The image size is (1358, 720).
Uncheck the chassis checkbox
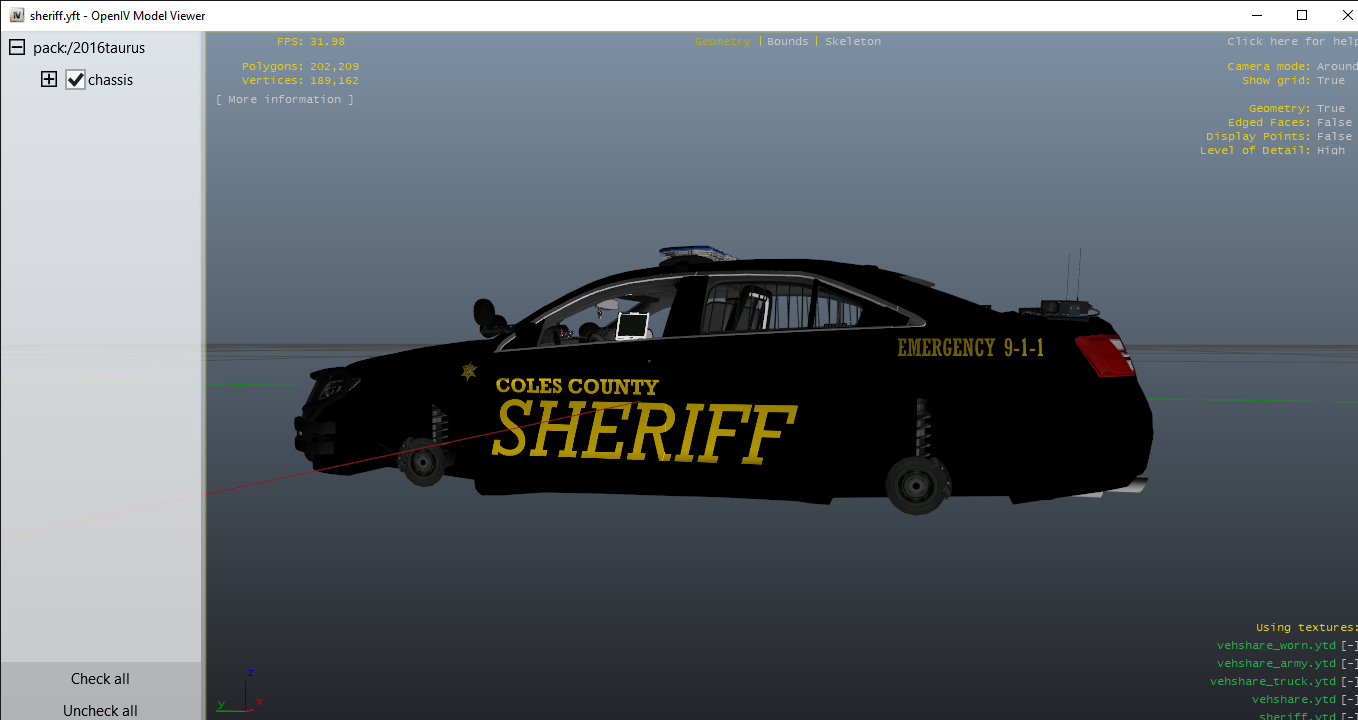[x=76, y=80]
